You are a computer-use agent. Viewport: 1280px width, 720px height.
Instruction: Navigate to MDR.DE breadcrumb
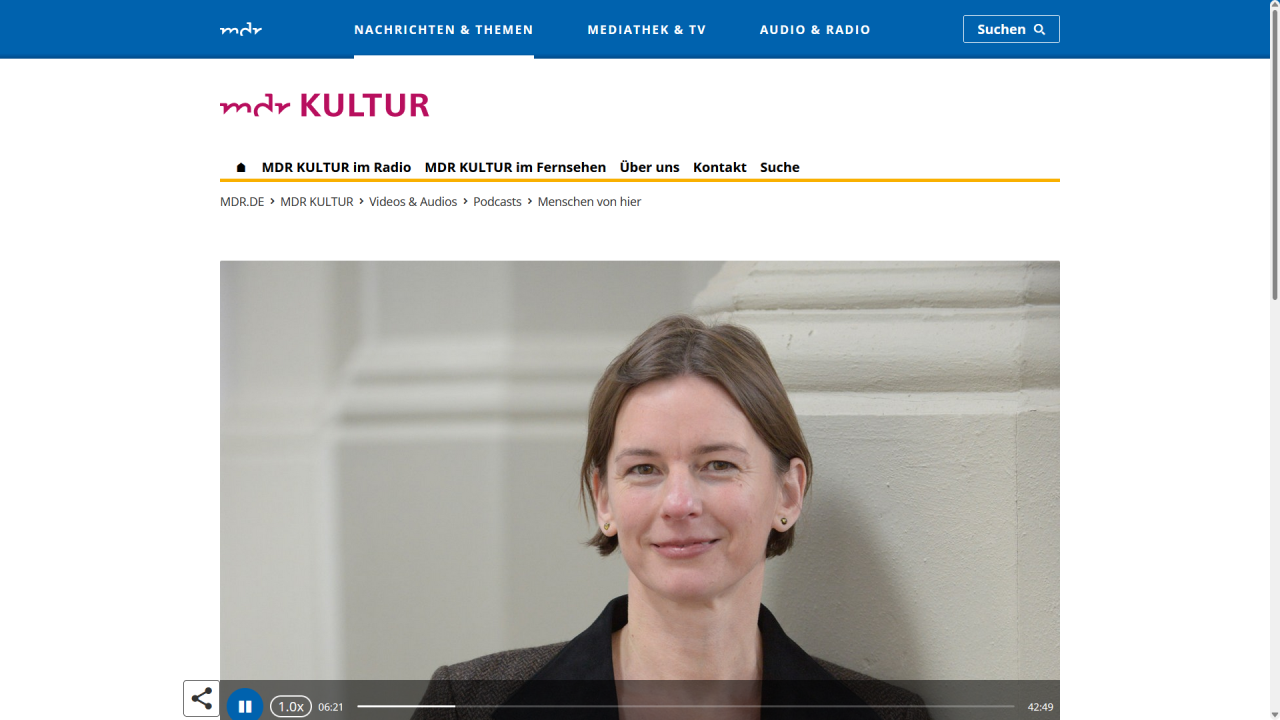click(x=242, y=201)
